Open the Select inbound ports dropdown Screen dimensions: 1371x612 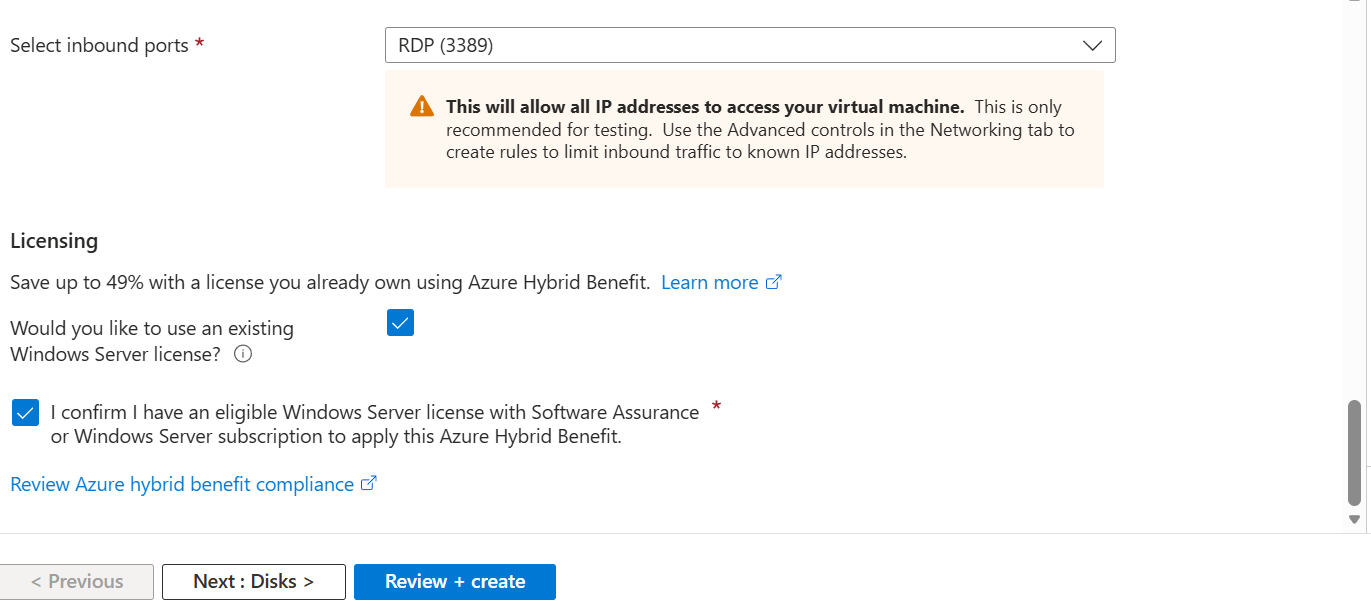(750, 46)
